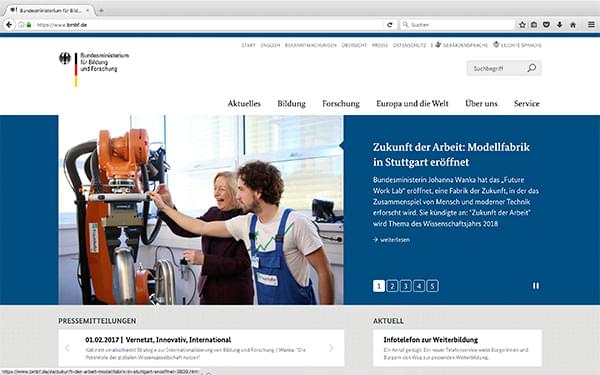Close the Bundesministerium tab
The image size is (600, 375).
click(x=87, y=10)
